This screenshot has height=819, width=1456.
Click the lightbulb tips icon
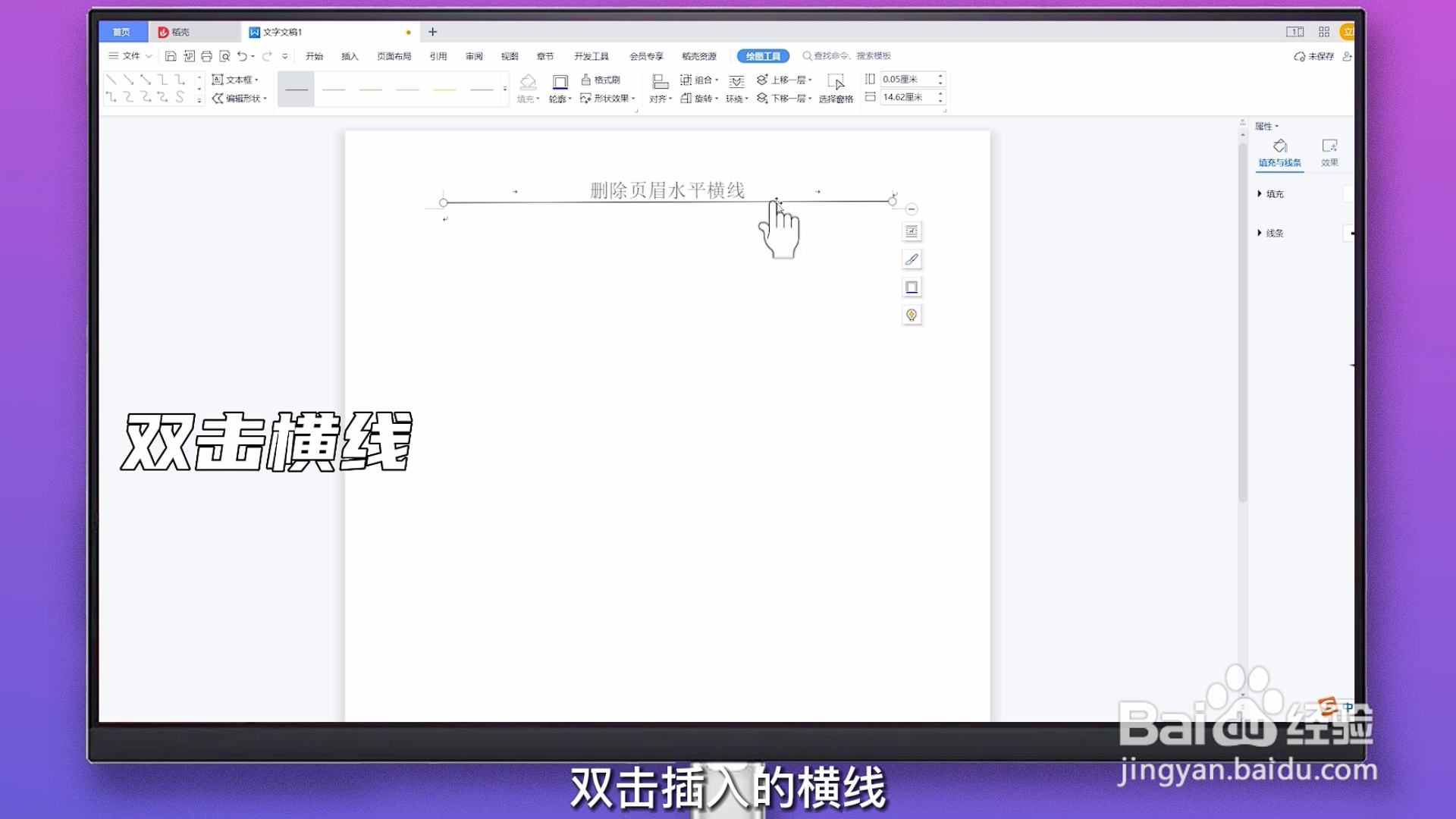(912, 315)
